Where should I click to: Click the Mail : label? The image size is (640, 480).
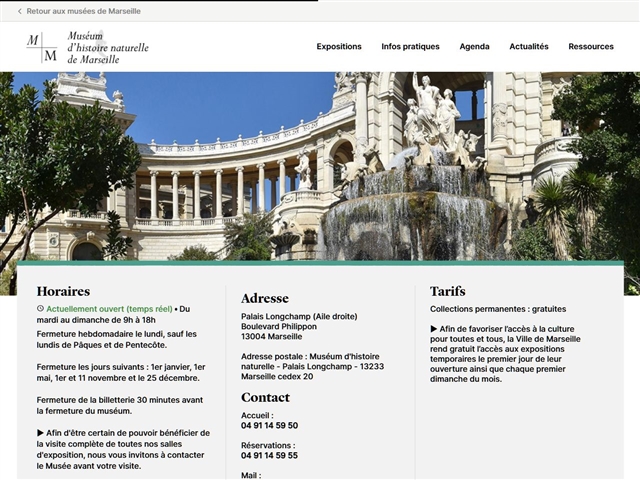251,475
